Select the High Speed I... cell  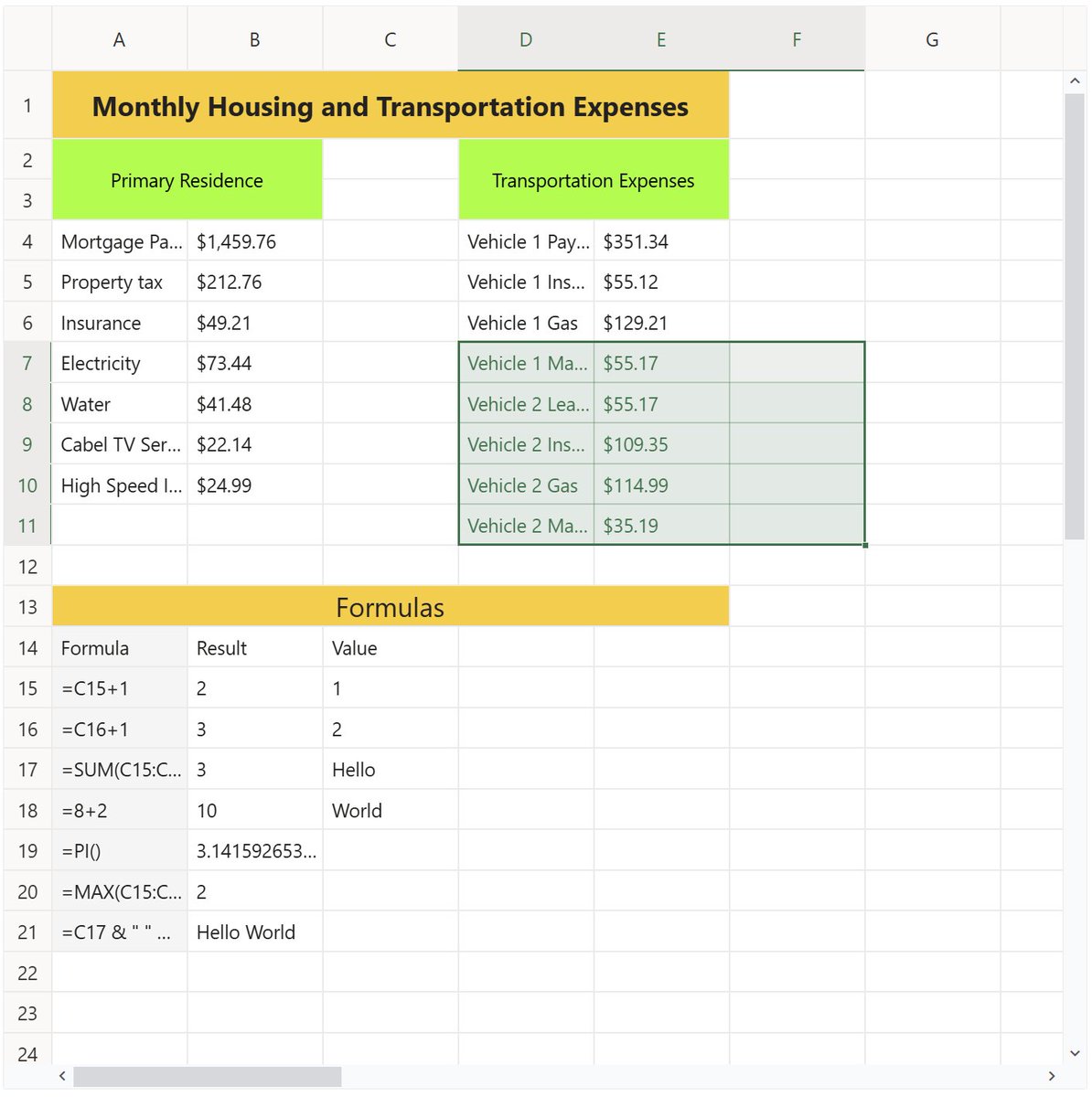[120, 485]
